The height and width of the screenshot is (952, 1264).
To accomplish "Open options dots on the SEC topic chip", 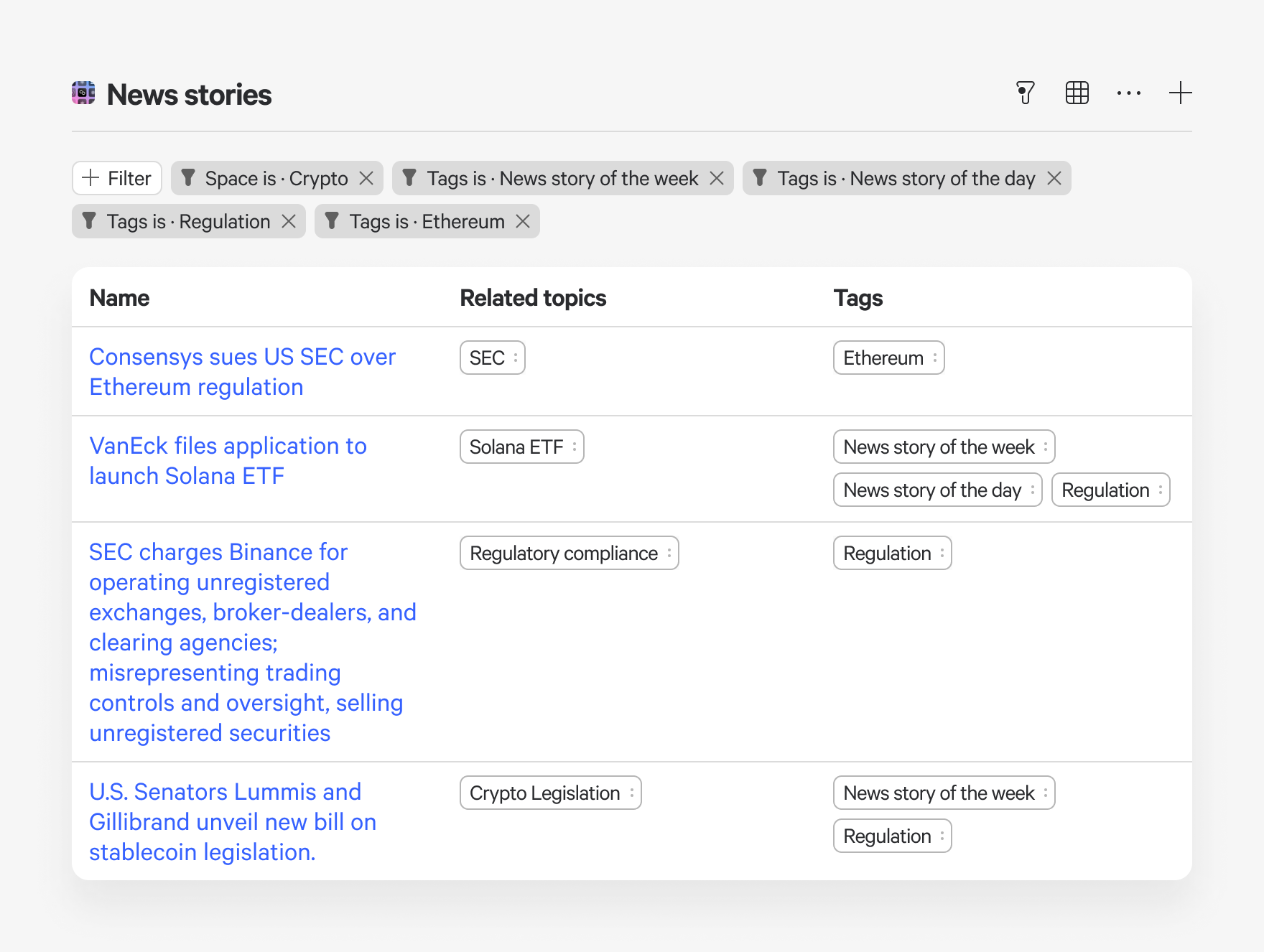I will pyautogui.click(x=516, y=358).
